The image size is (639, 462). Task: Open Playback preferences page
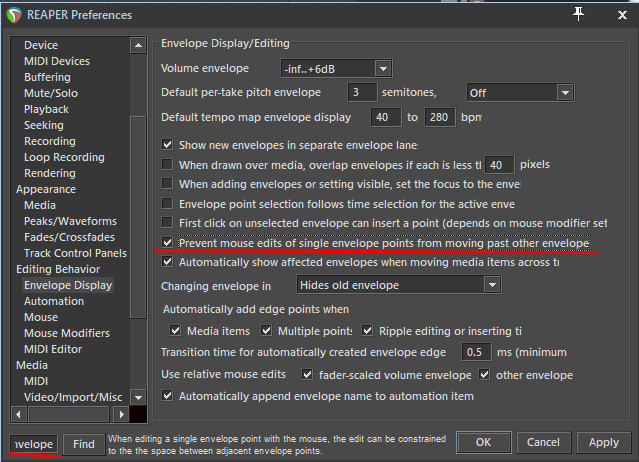tap(46, 109)
